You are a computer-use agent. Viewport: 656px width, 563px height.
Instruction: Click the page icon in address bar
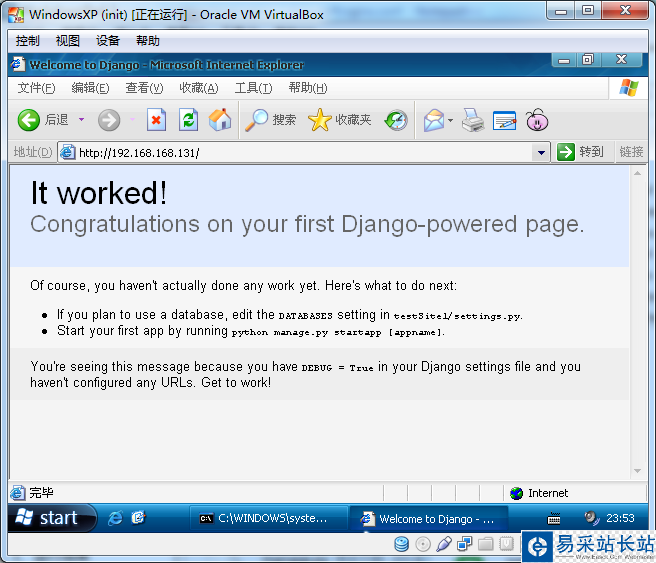[x=67, y=152]
